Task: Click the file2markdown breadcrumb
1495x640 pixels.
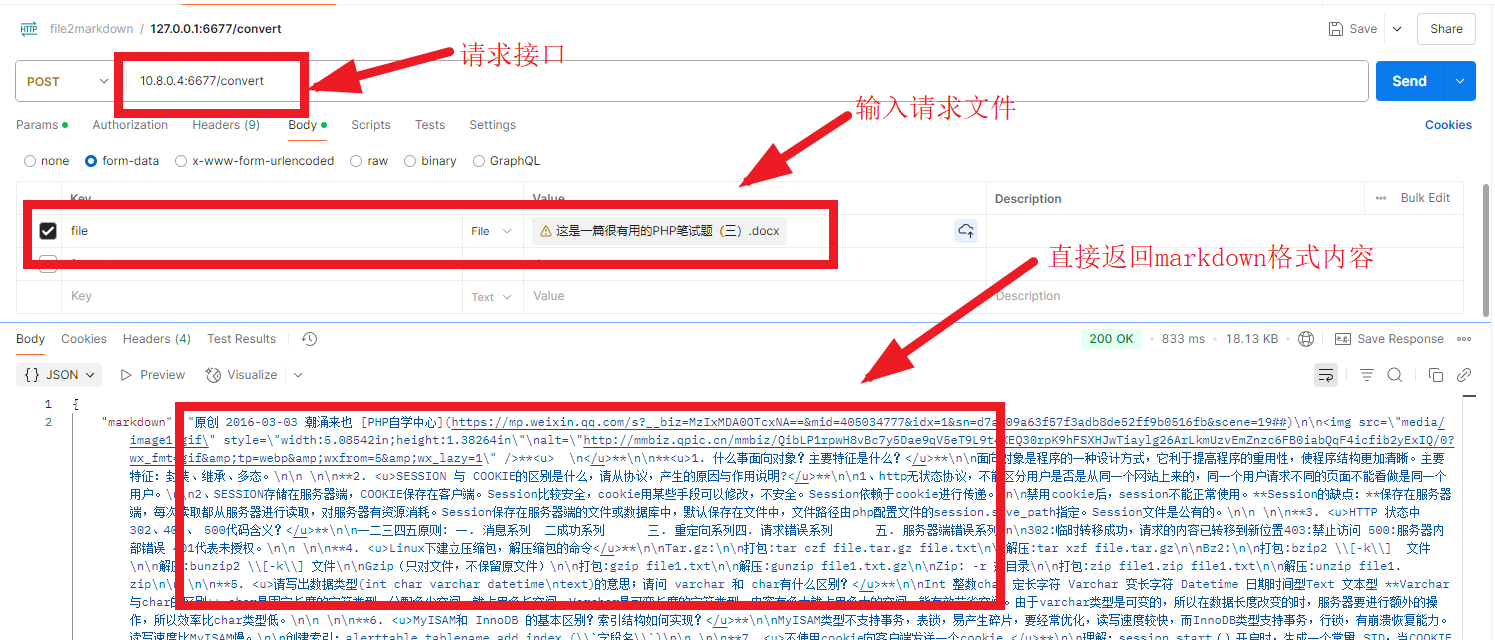Action: (90, 29)
